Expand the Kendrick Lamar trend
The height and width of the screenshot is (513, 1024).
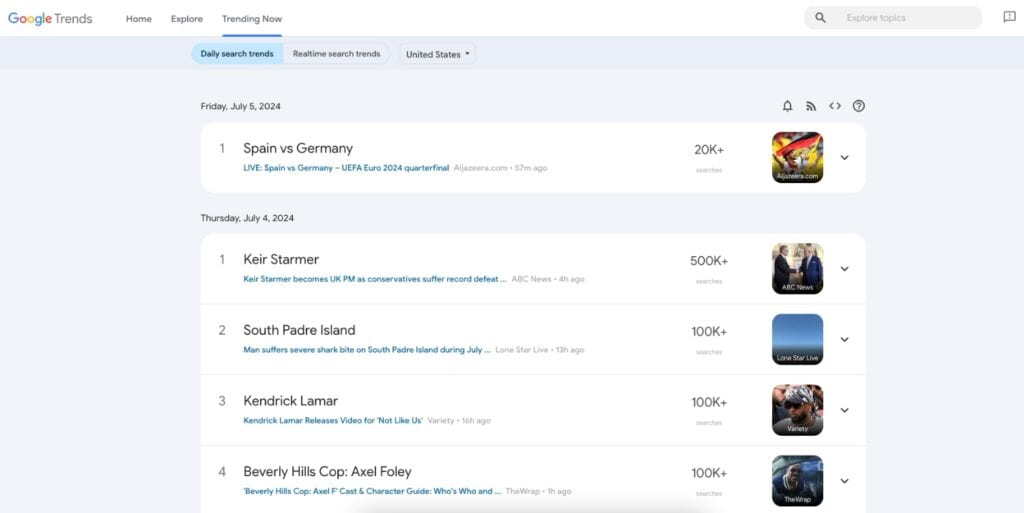point(844,410)
